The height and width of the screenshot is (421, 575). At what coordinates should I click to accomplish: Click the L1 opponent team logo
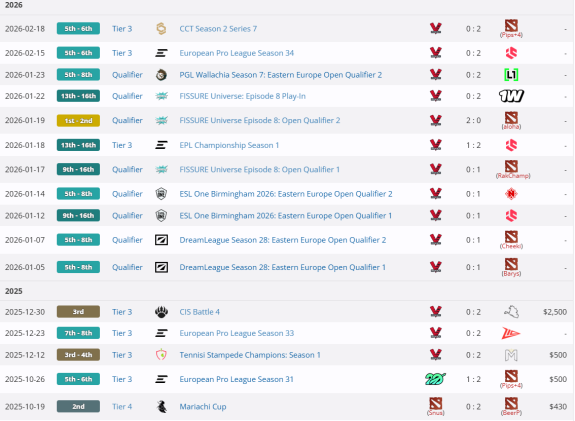pyautogui.click(x=511, y=75)
